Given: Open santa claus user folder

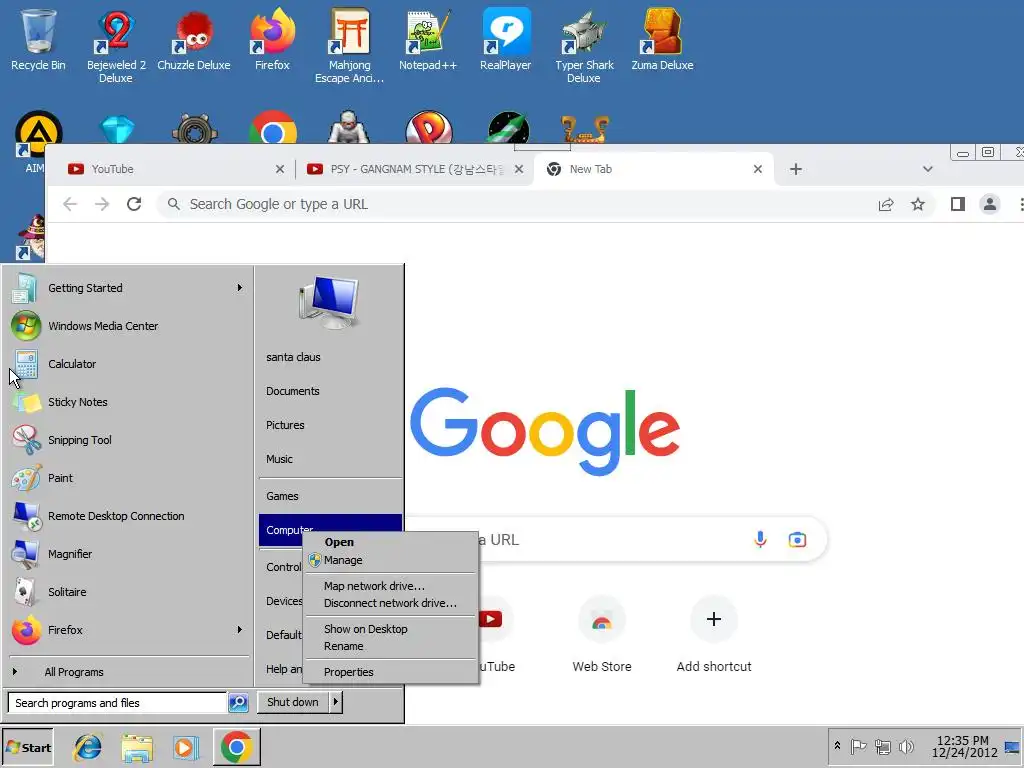Looking at the screenshot, I should pos(330,357).
